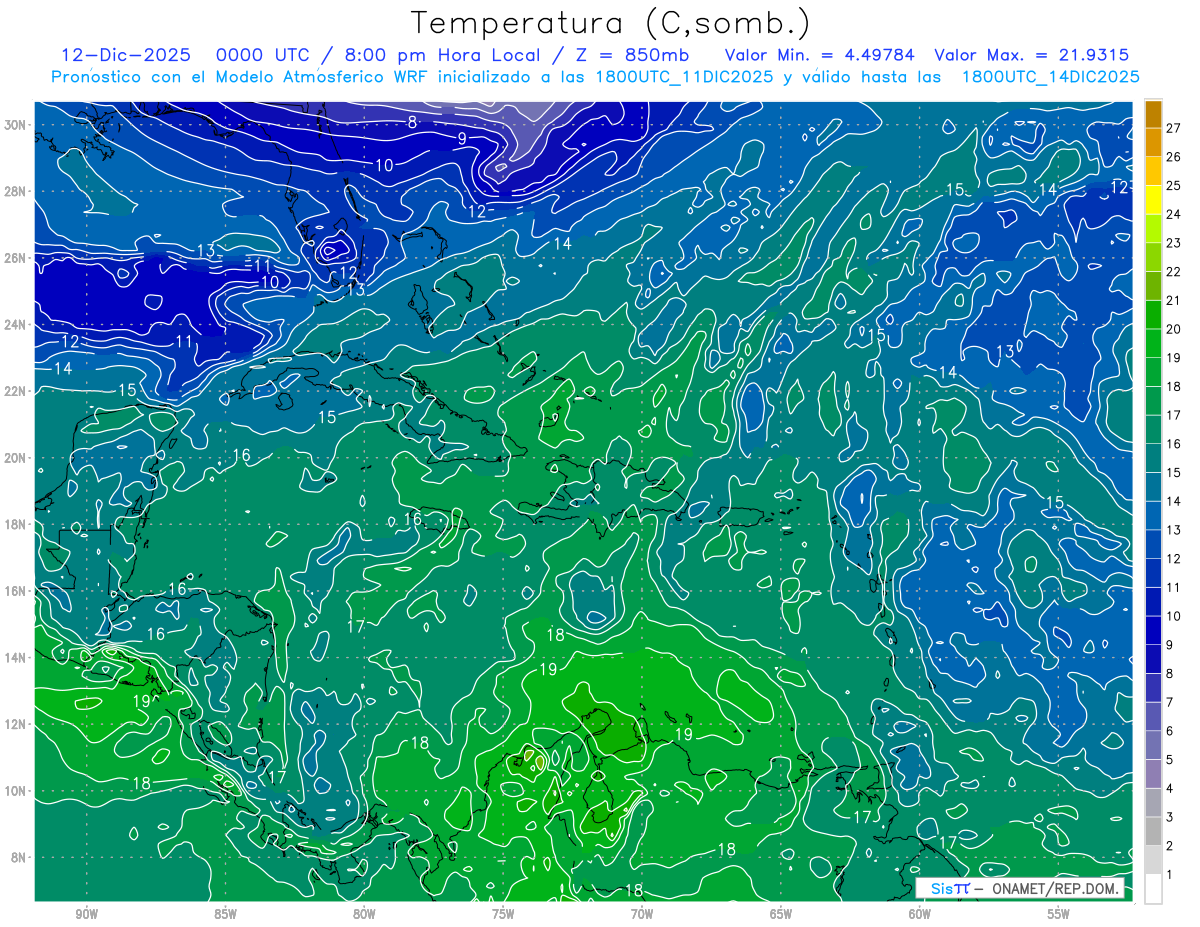Click the "90W" longitude label
Image resolution: width=1200 pixels, height=927 pixels.
[x=86, y=914]
